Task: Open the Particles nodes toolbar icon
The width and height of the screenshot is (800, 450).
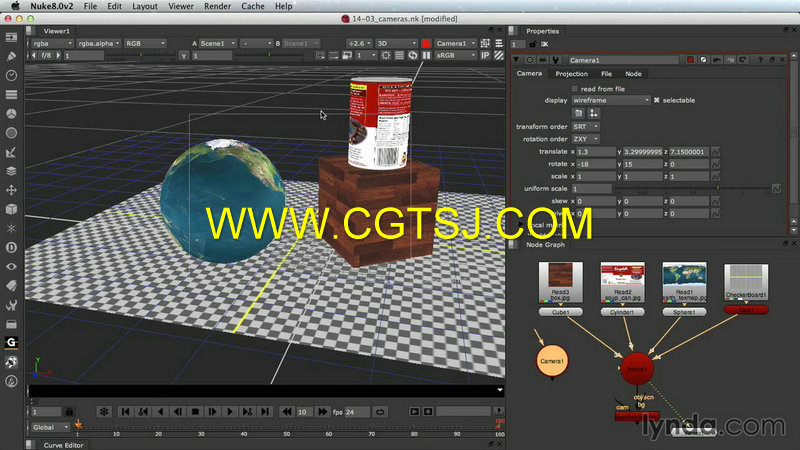Action: pyautogui.click(x=11, y=228)
